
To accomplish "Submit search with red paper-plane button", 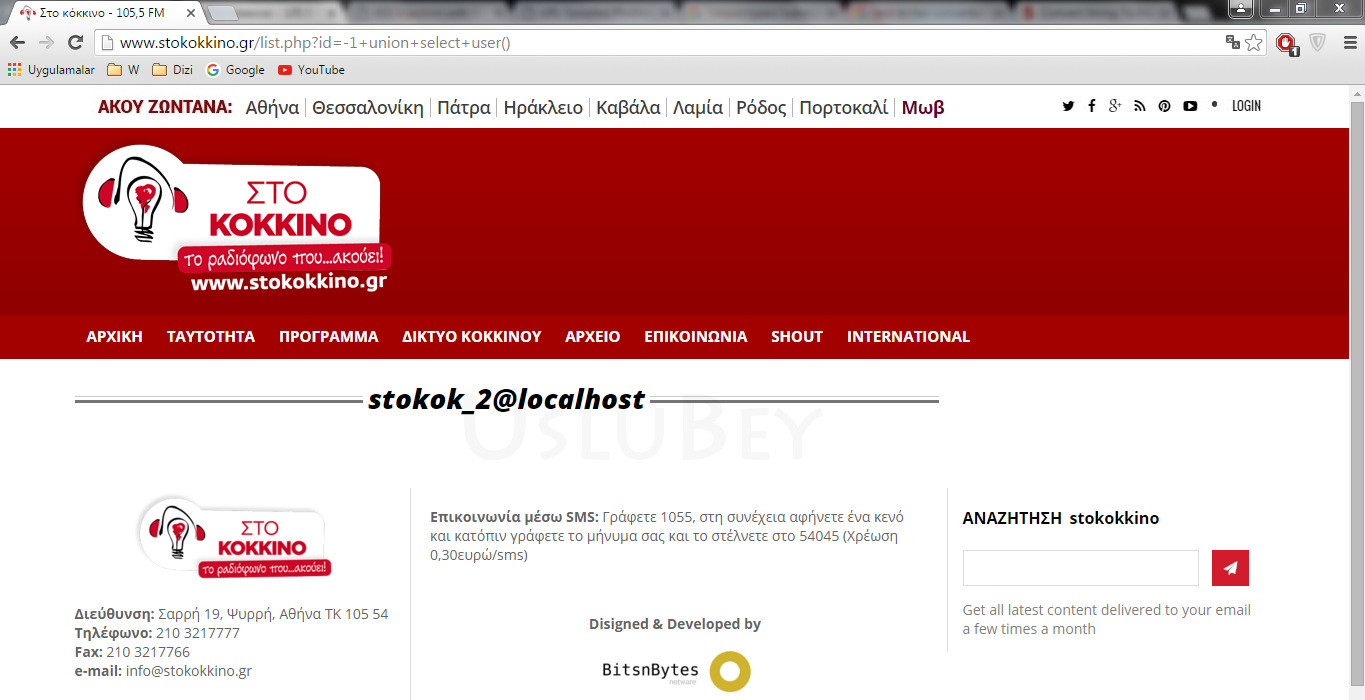I will [1230, 568].
